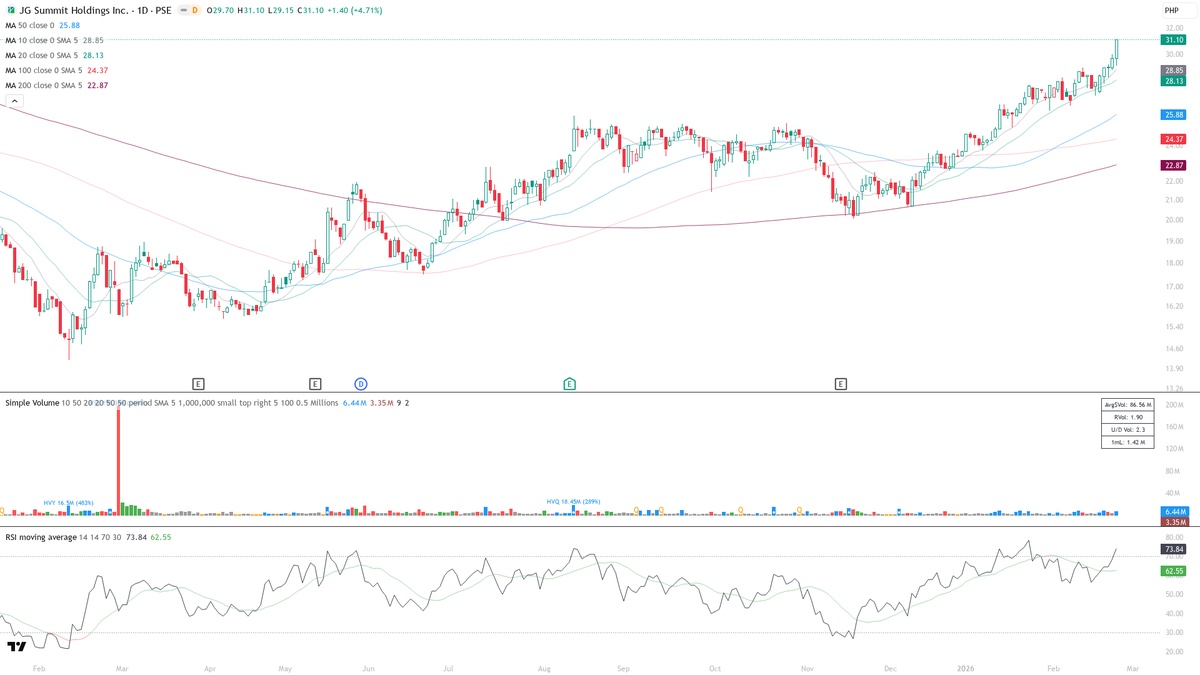Click the earnings E marker under November
1200x675 pixels.
point(841,383)
